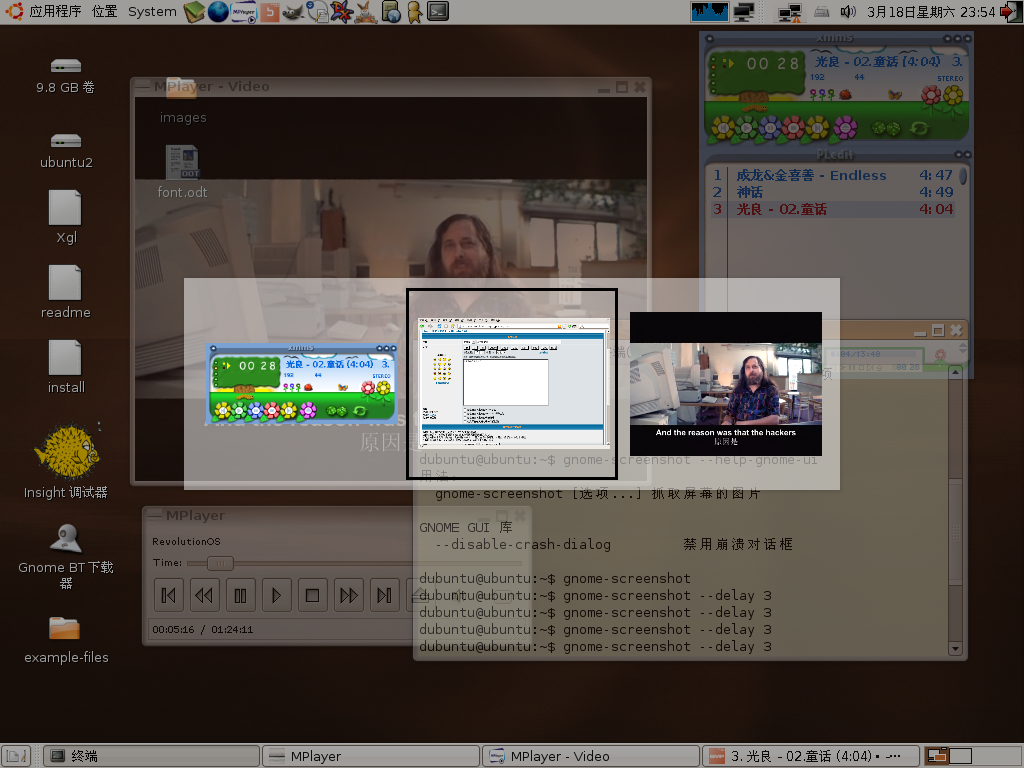
Task: Click the XMMS song title display
Action: click(888, 61)
